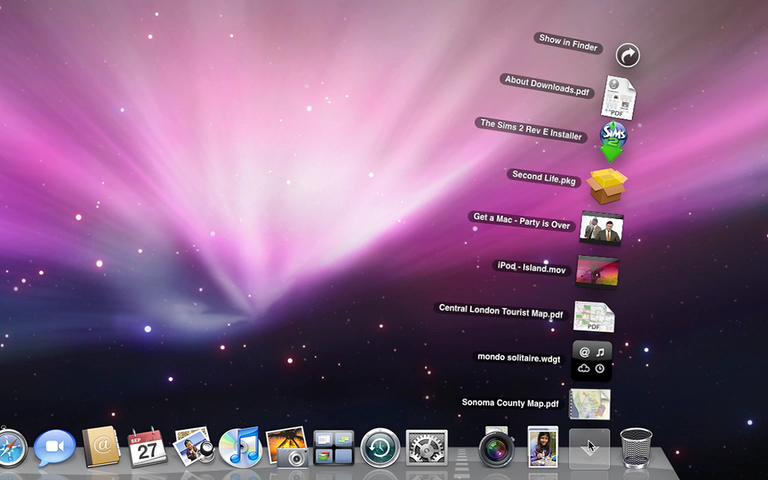Image resolution: width=768 pixels, height=480 pixels.
Task: Open The Sims 2 installer icon
Action: [x=613, y=142]
